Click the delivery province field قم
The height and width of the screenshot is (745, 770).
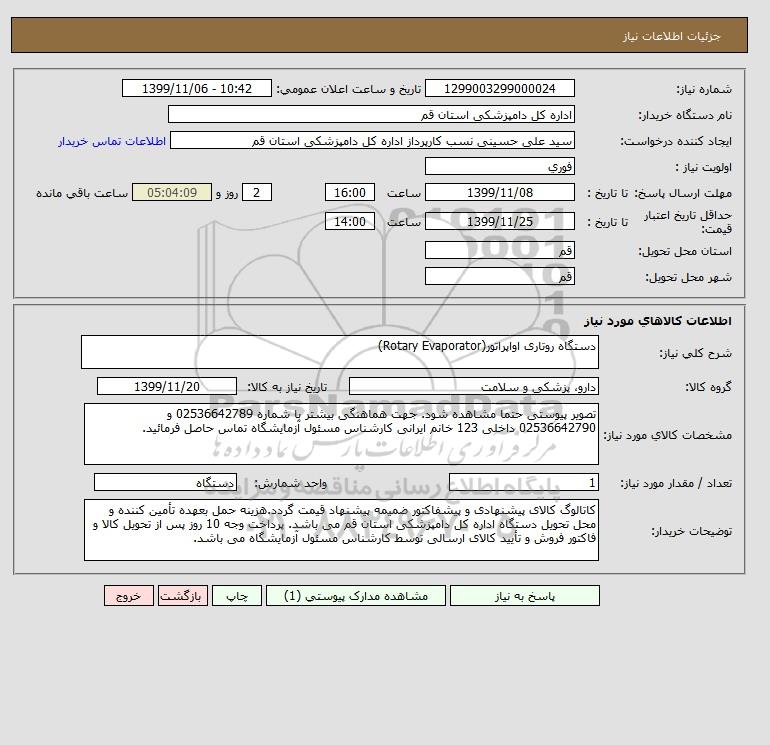pyautogui.click(x=499, y=250)
